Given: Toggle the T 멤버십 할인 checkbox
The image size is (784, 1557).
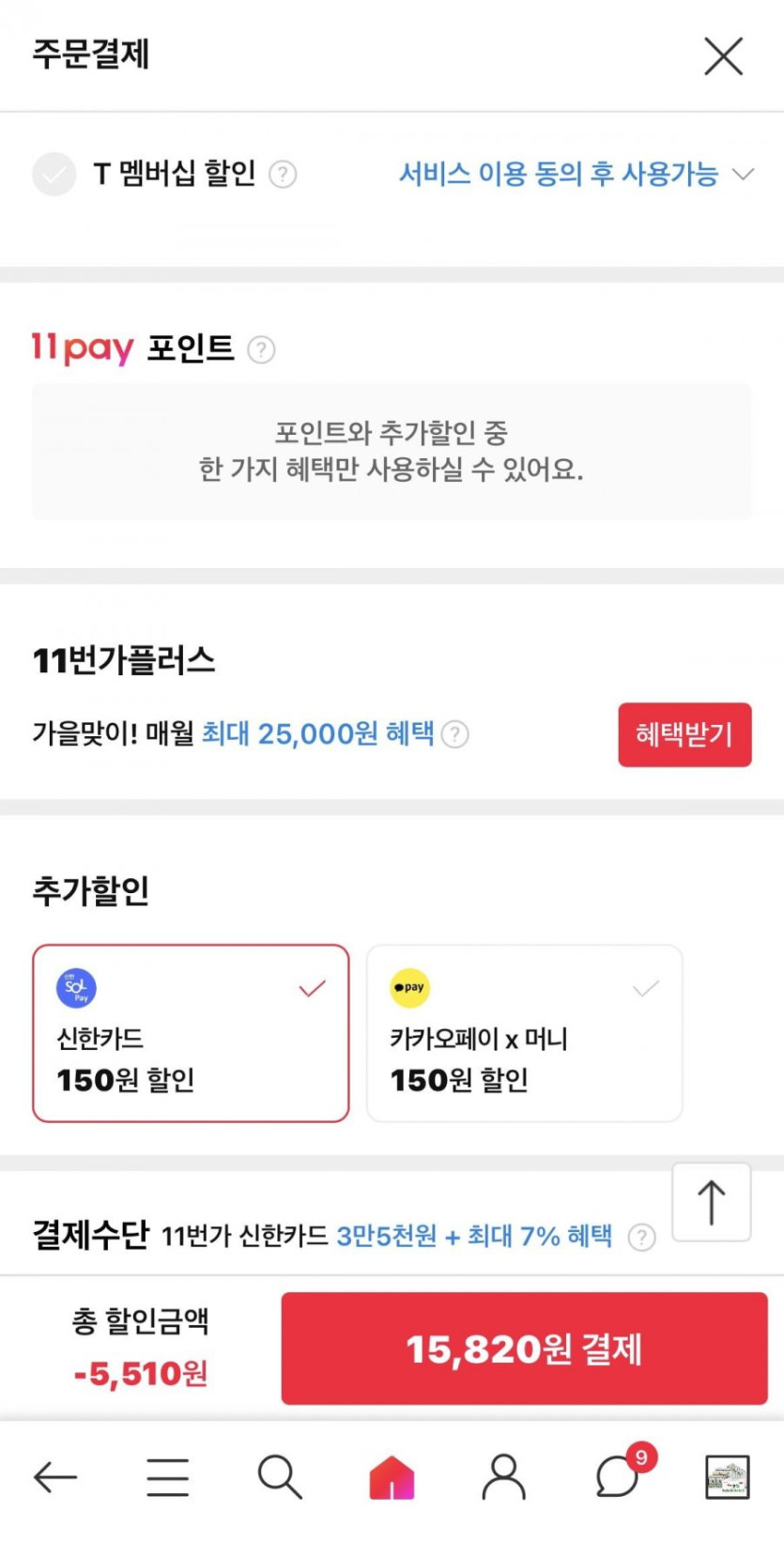Looking at the screenshot, I should (54, 174).
